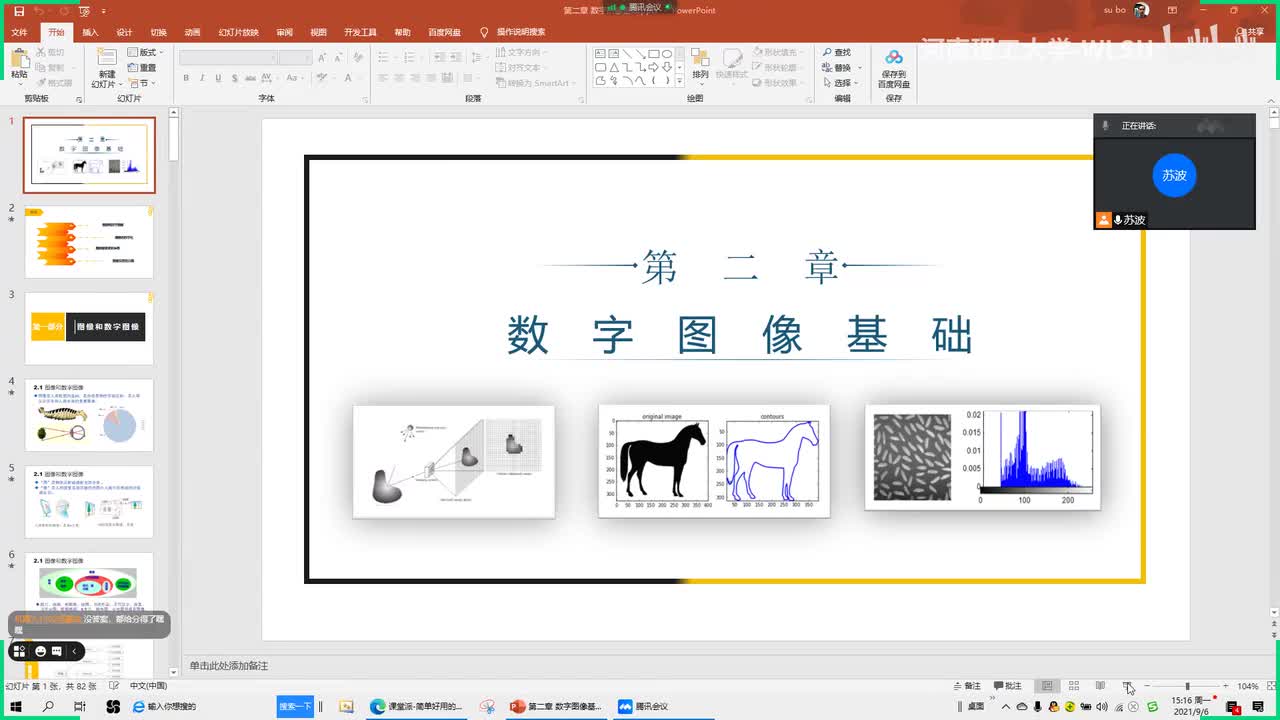Open the font size combo box
Screen dimensions: 1280x720
296,58
